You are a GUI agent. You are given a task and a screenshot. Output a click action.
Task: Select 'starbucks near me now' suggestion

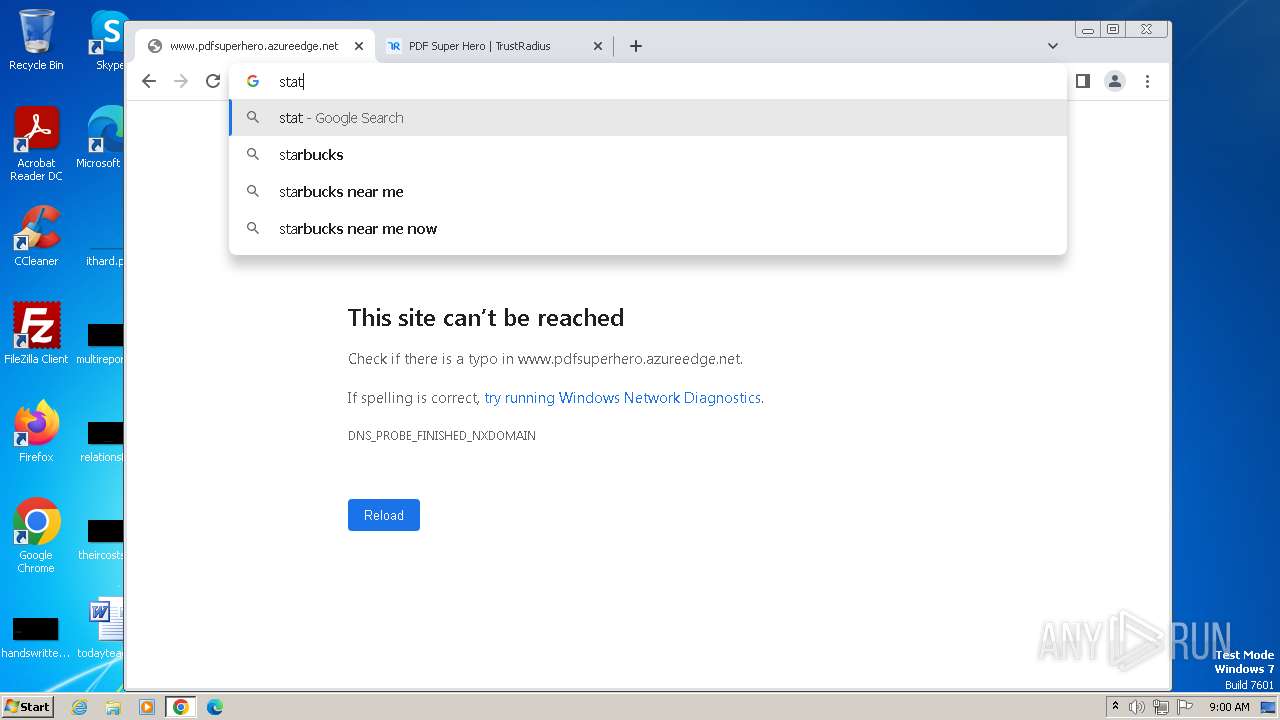[648, 228]
